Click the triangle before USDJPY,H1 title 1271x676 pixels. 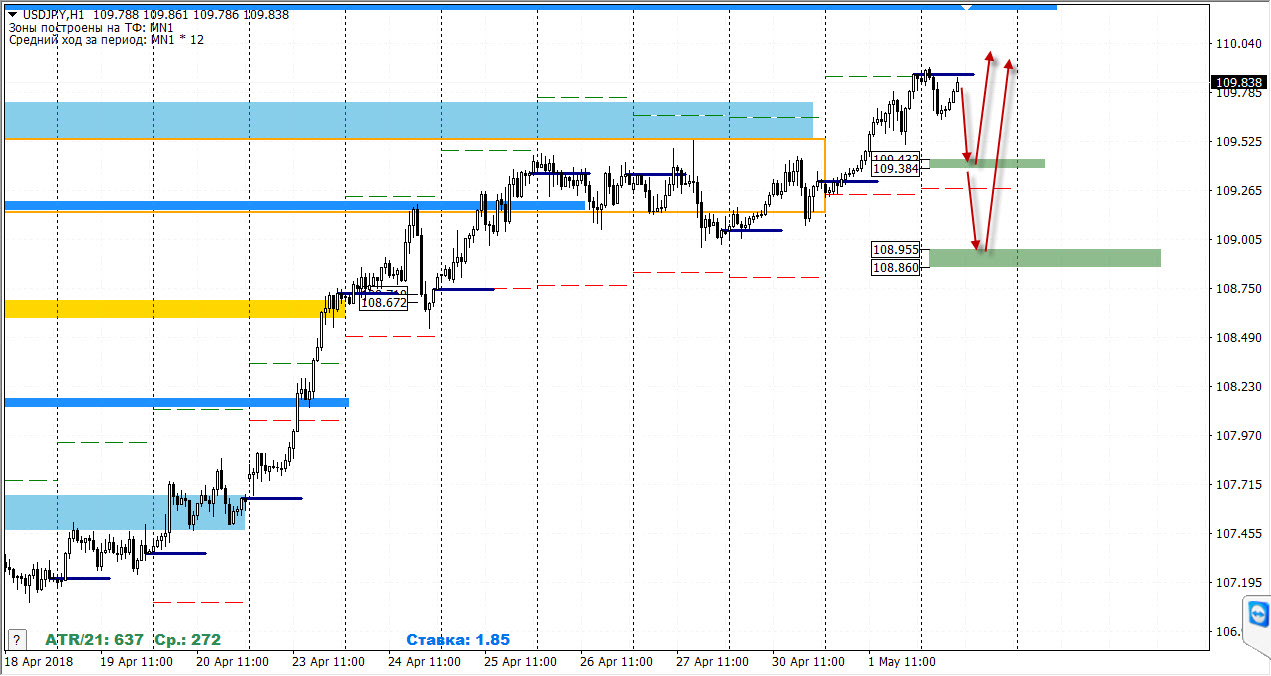pyautogui.click(x=12, y=15)
